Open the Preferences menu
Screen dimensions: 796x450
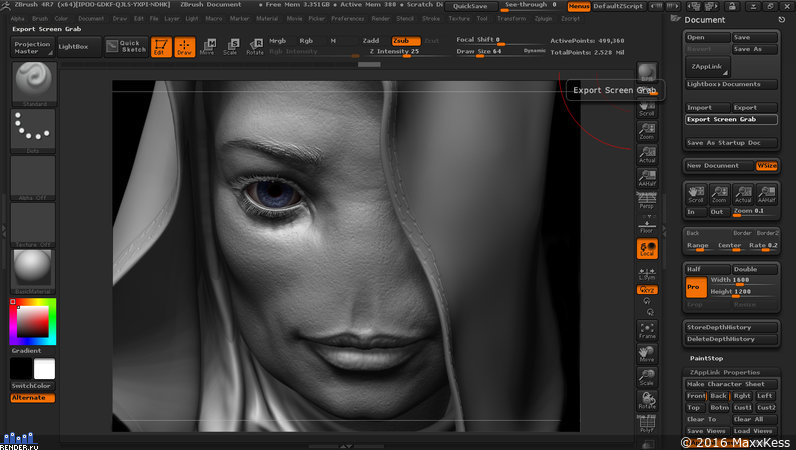click(348, 18)
